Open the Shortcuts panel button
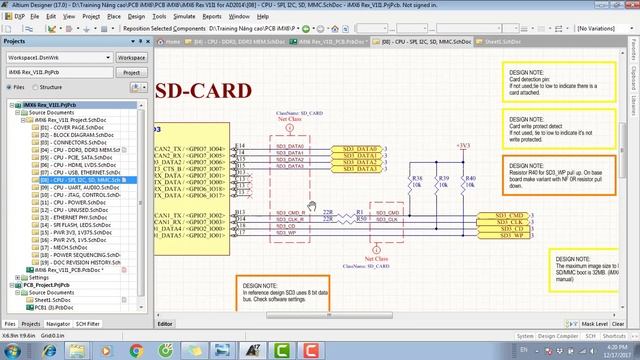This screenshot has width=640, height=360. [614, 336]
